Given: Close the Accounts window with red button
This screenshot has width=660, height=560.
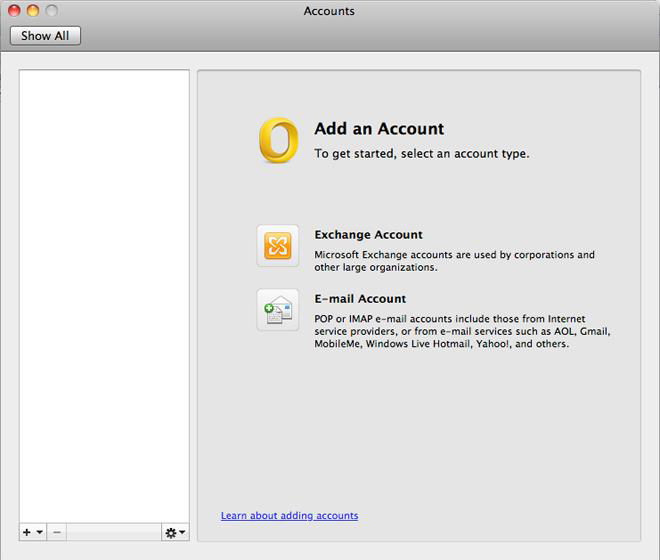Looking at the screenshot, I should coord(13,12).
